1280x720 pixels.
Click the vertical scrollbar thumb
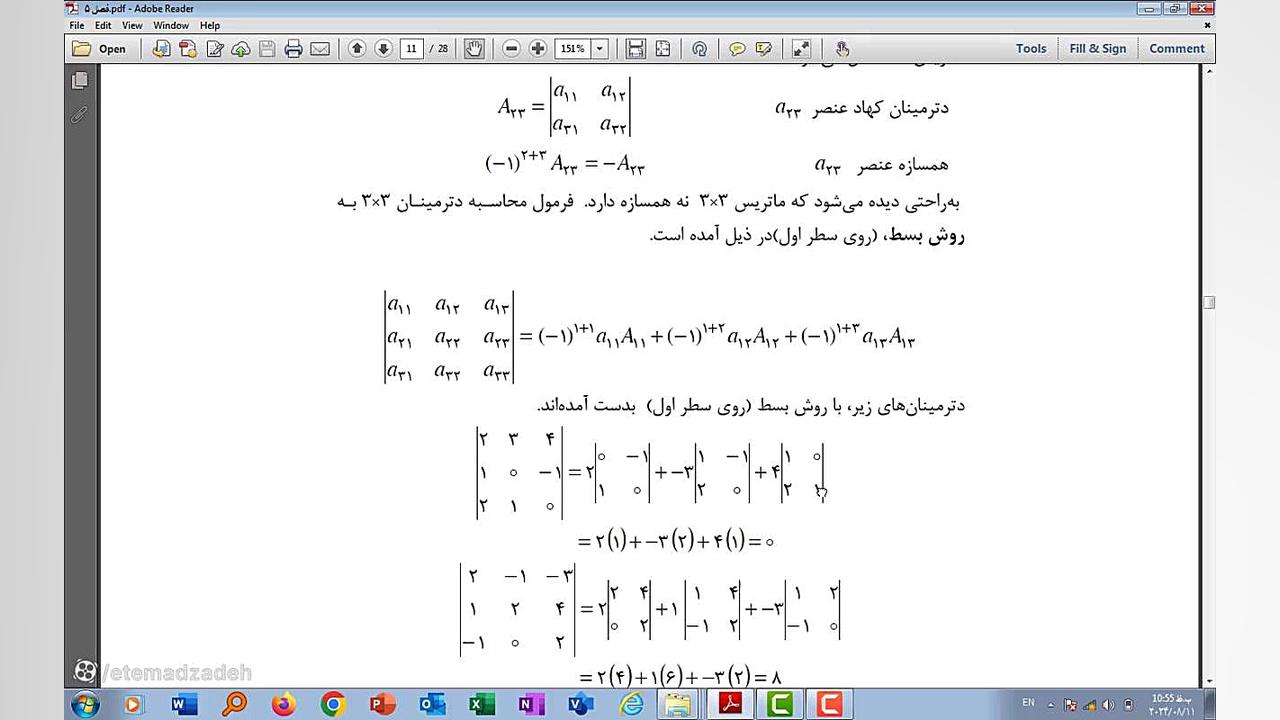click(1209, 302)
